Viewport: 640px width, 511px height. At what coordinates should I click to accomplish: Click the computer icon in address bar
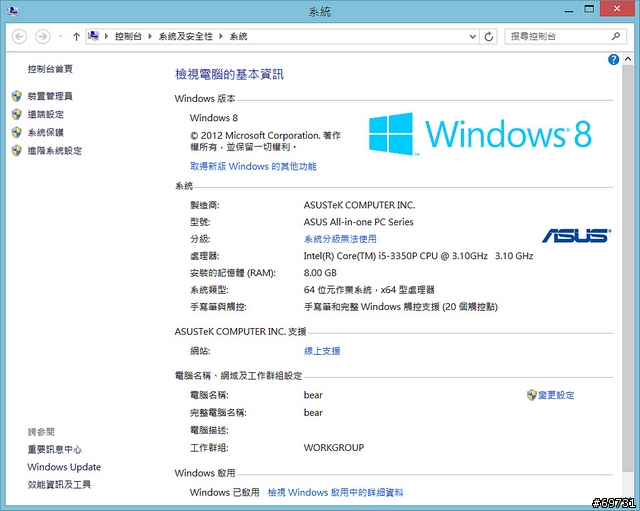tap(93, 36)
